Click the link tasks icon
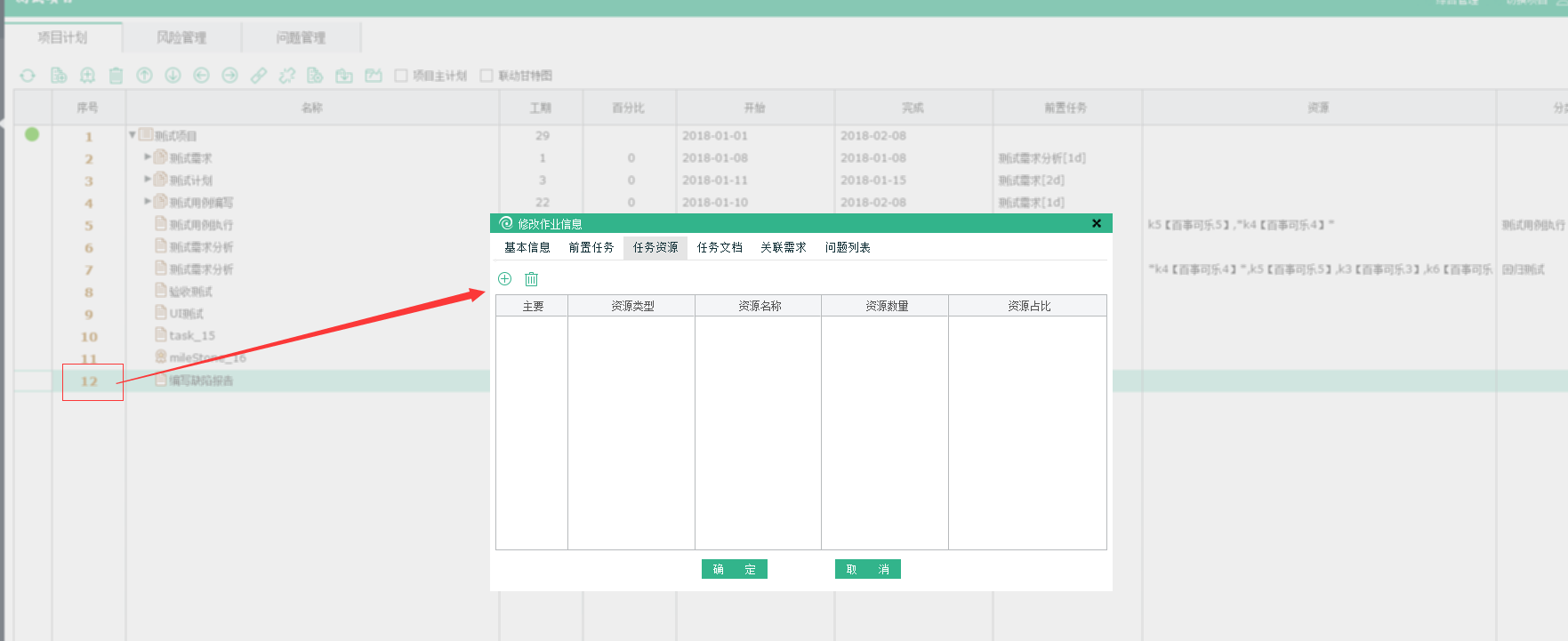 tap(258, 76)
